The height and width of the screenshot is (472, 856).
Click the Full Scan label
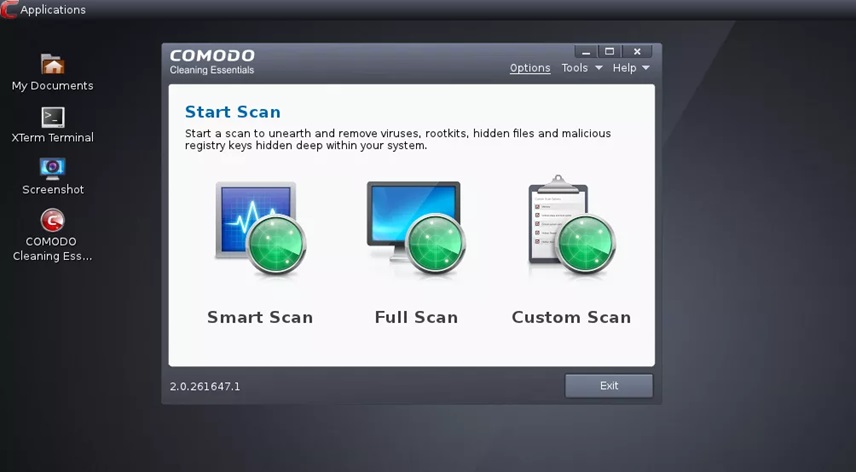pos(416,318)
